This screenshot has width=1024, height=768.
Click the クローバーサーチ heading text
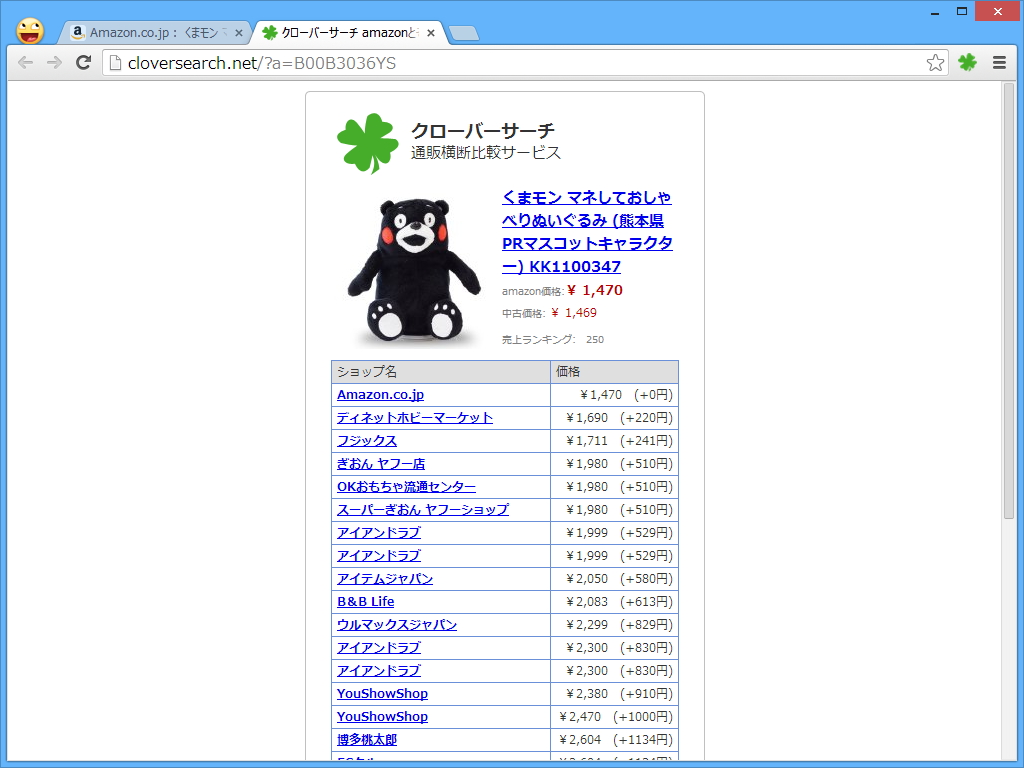point(483,130)
